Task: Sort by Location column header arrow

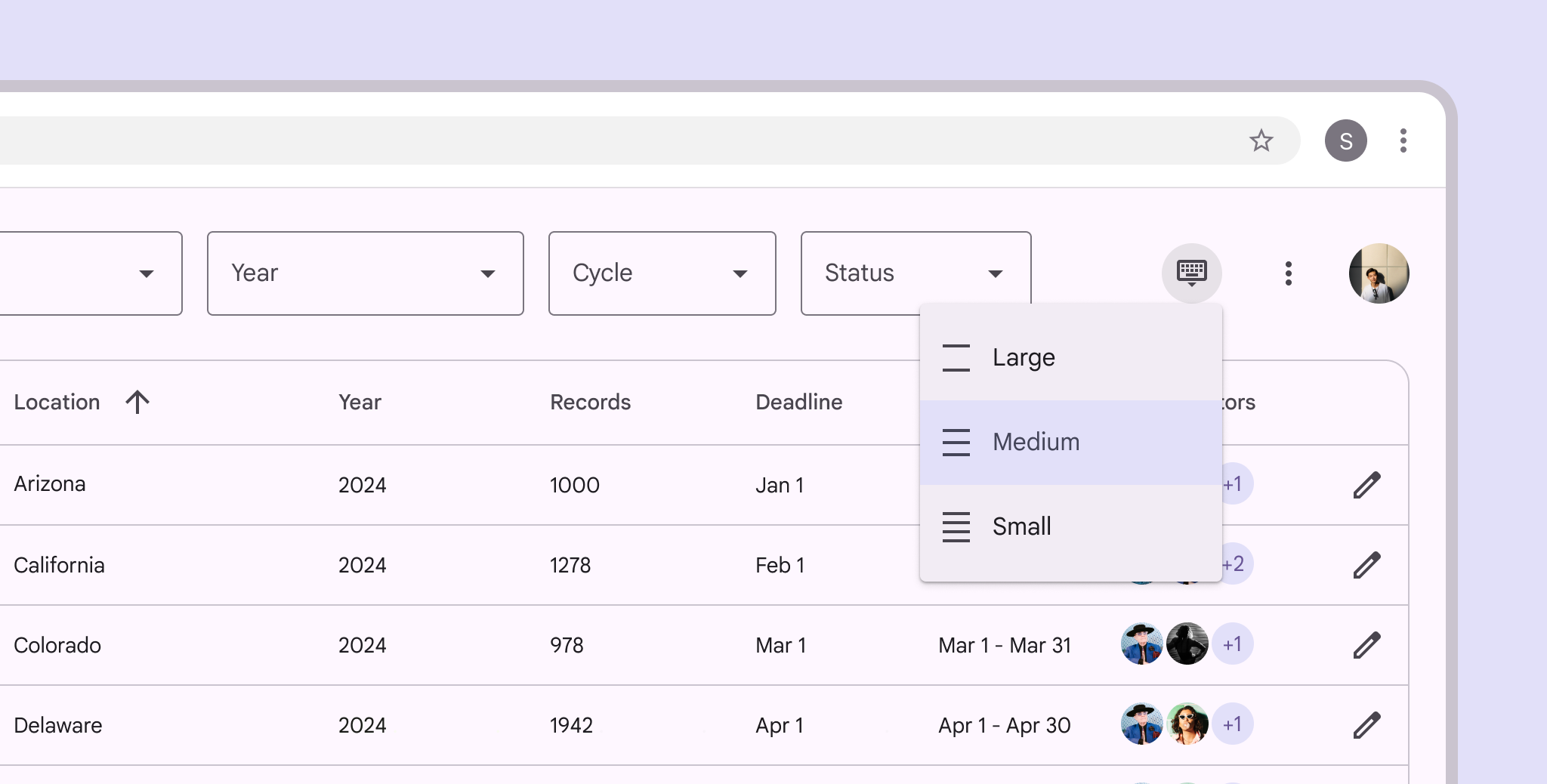Action: [x=137, y=402]
